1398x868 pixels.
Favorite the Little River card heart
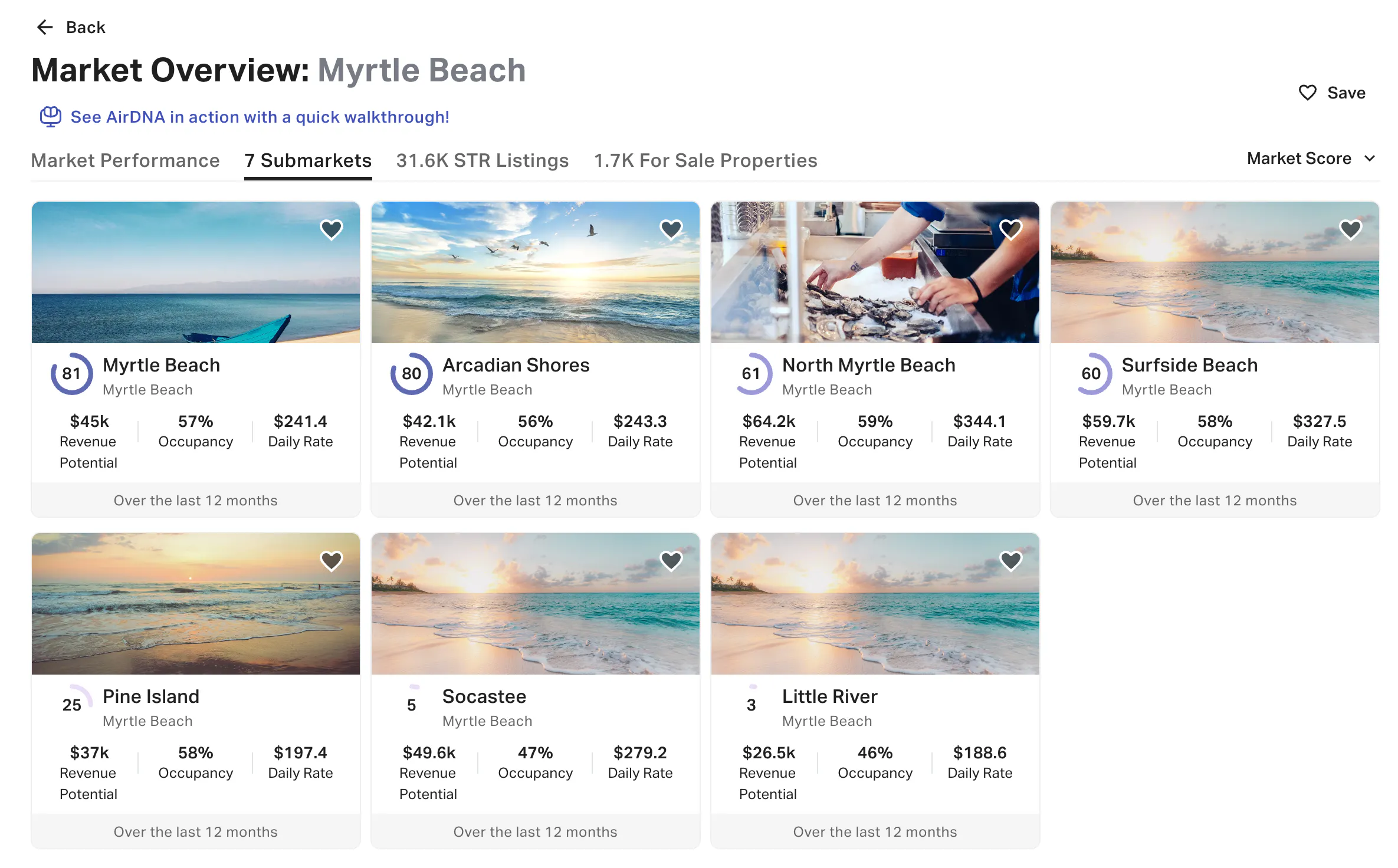click(1011, 561)
